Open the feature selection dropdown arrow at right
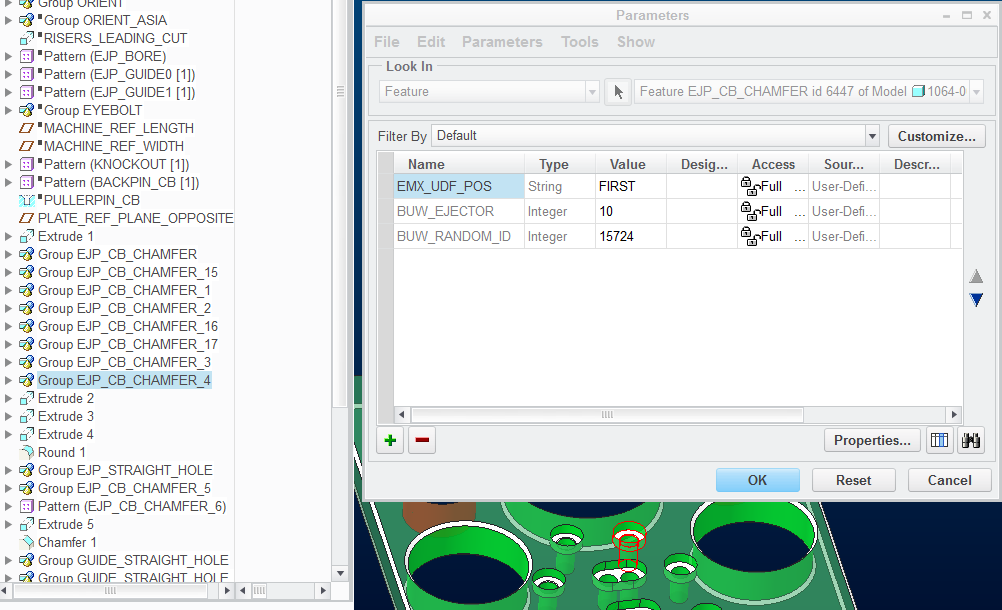This screenshot has width=1002, height=610. click(x=976, y=92)
